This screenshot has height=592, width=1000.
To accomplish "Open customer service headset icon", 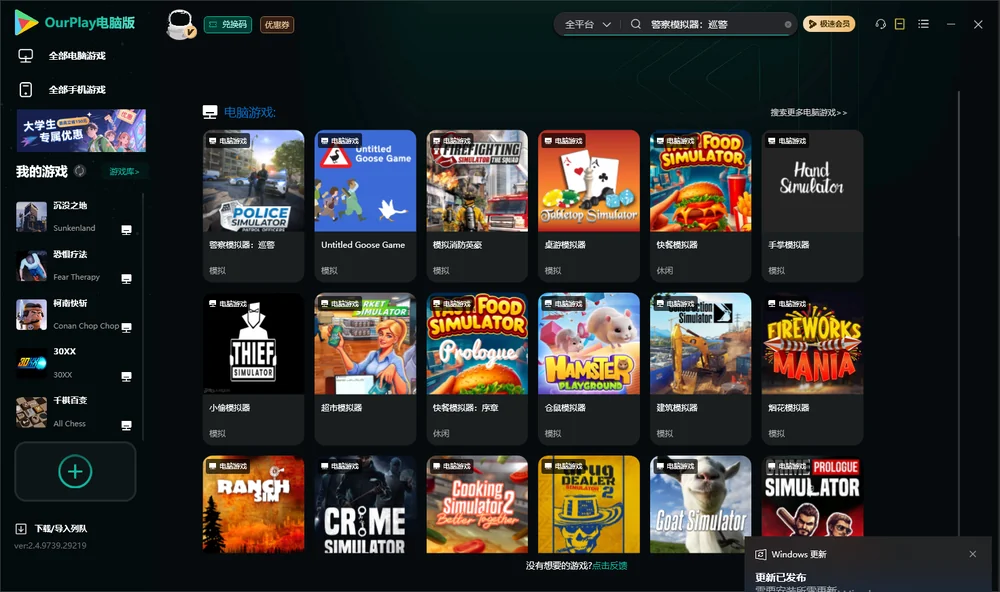I will 881,24.
